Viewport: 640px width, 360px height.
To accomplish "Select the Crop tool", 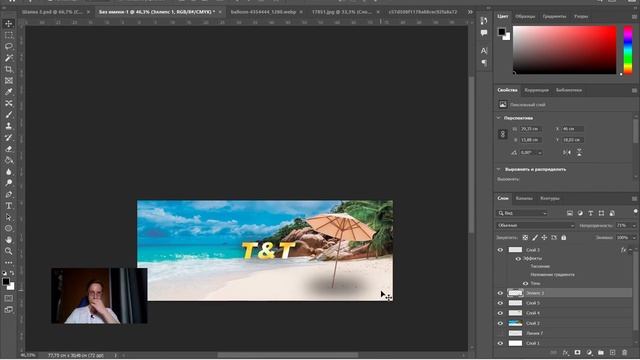I will click(9, 69).
